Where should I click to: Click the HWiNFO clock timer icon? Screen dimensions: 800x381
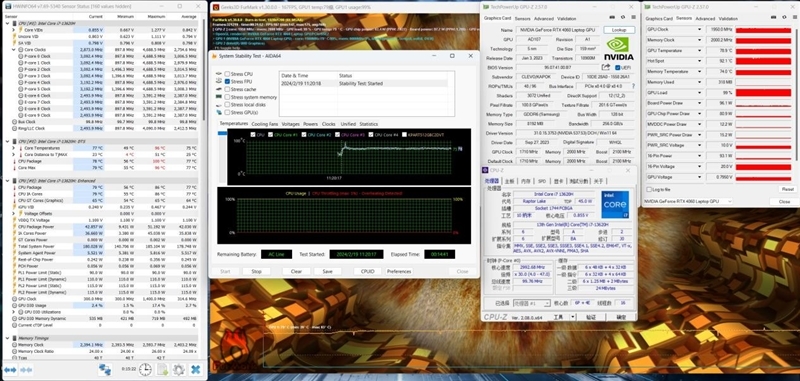pos(145,370)
